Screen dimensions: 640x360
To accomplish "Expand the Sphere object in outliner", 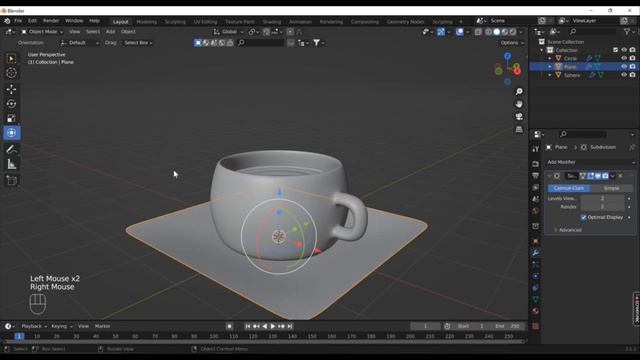I will click(550, 75).
